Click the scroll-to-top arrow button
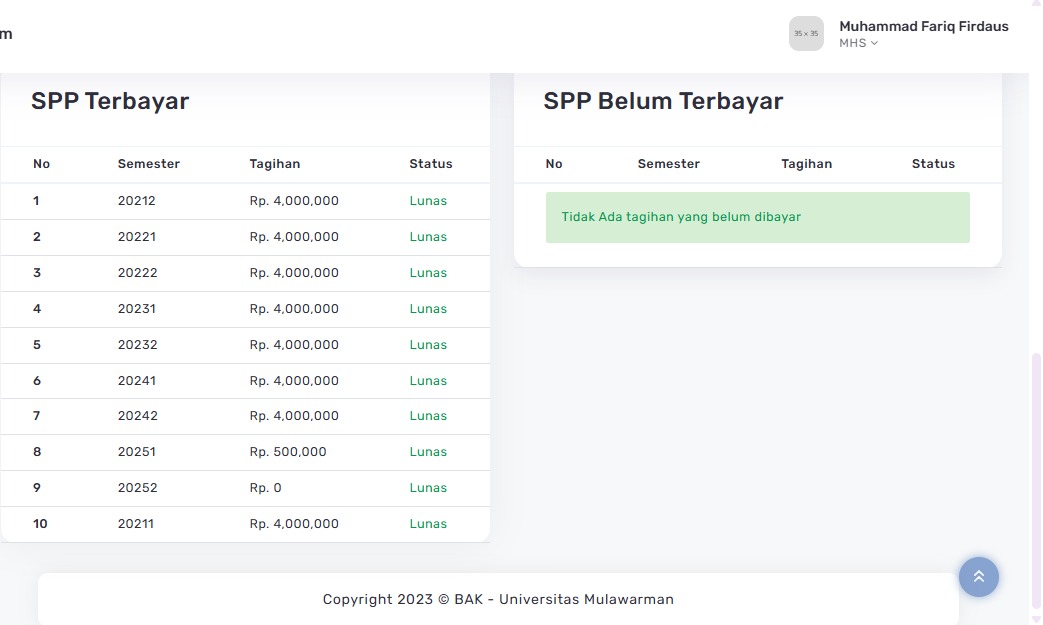Viewport: 1043px width, 625px height. coord(978,577)
